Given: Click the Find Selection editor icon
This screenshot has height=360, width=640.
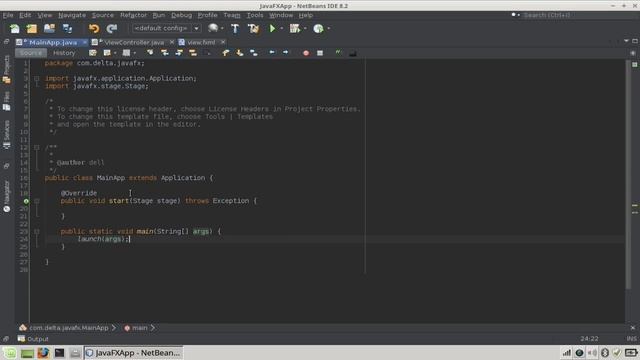Looking at the screenshot, I should point(150,53).
